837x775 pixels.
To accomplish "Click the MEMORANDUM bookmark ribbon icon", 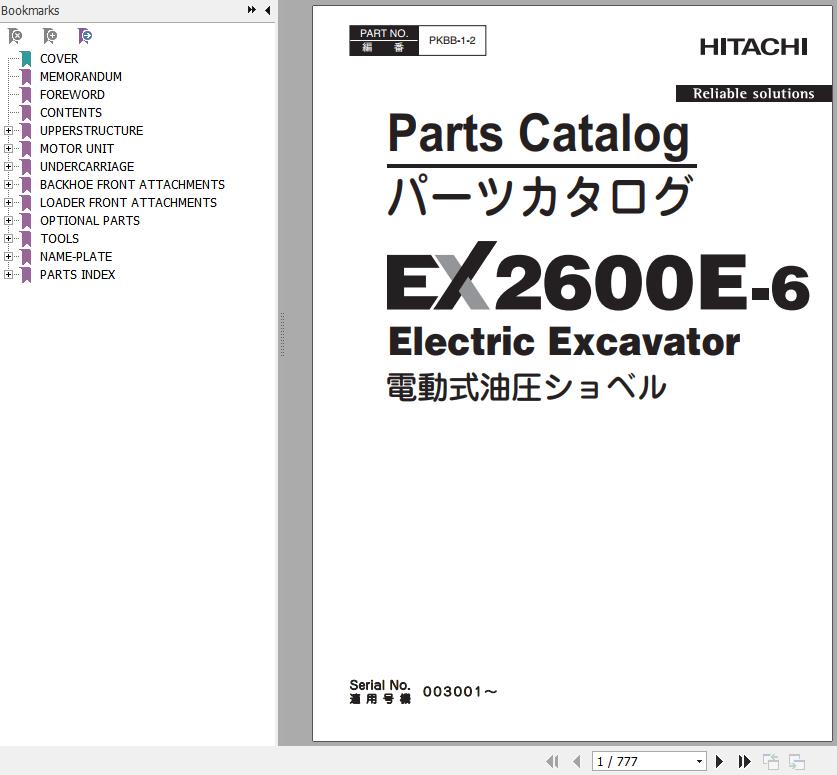I will pyautogui.click(x=26, y=77).
